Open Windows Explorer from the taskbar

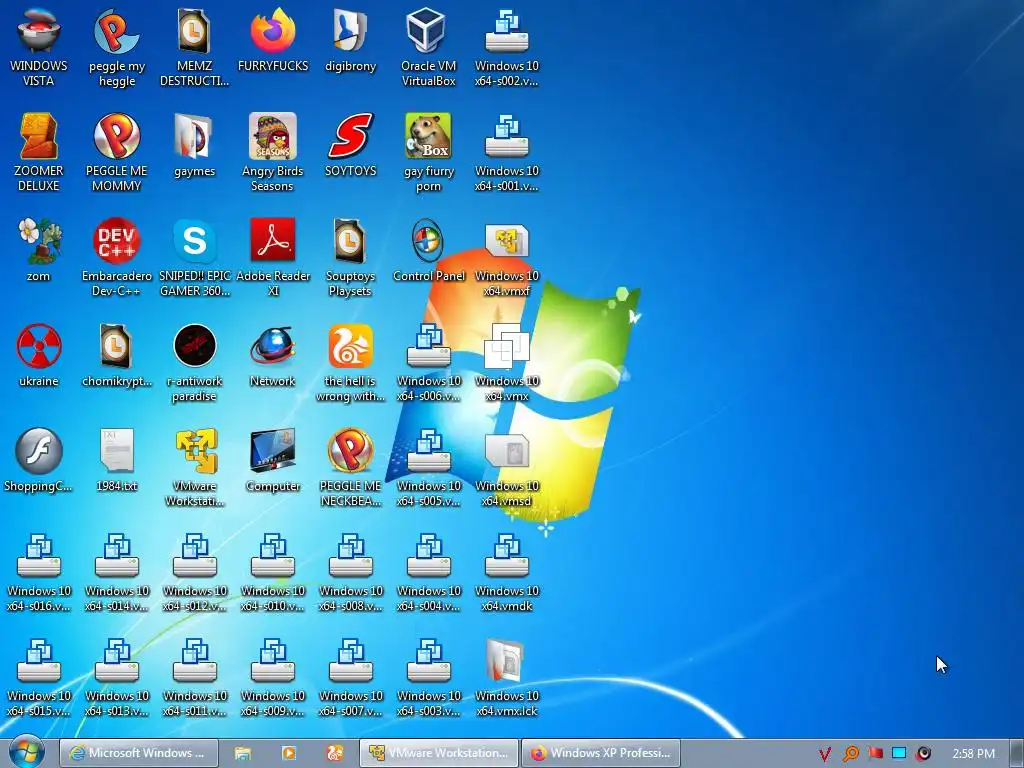[x=242, y=753]
